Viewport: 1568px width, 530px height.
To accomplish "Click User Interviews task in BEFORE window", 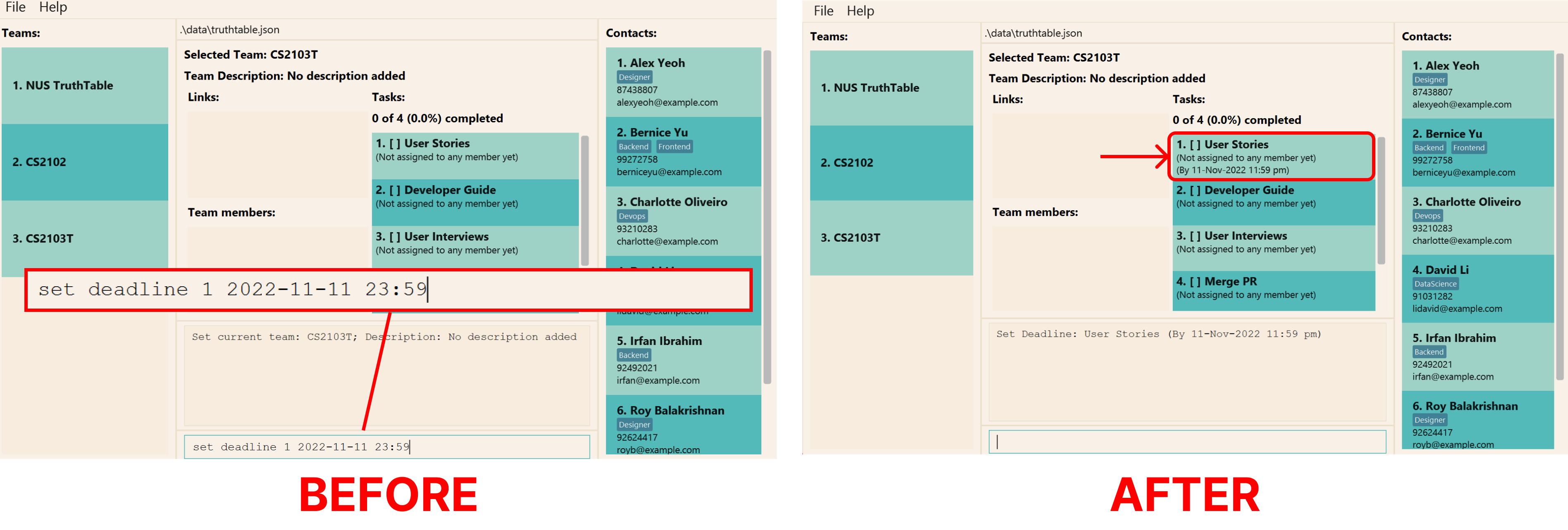I will [x=475, y=247].
